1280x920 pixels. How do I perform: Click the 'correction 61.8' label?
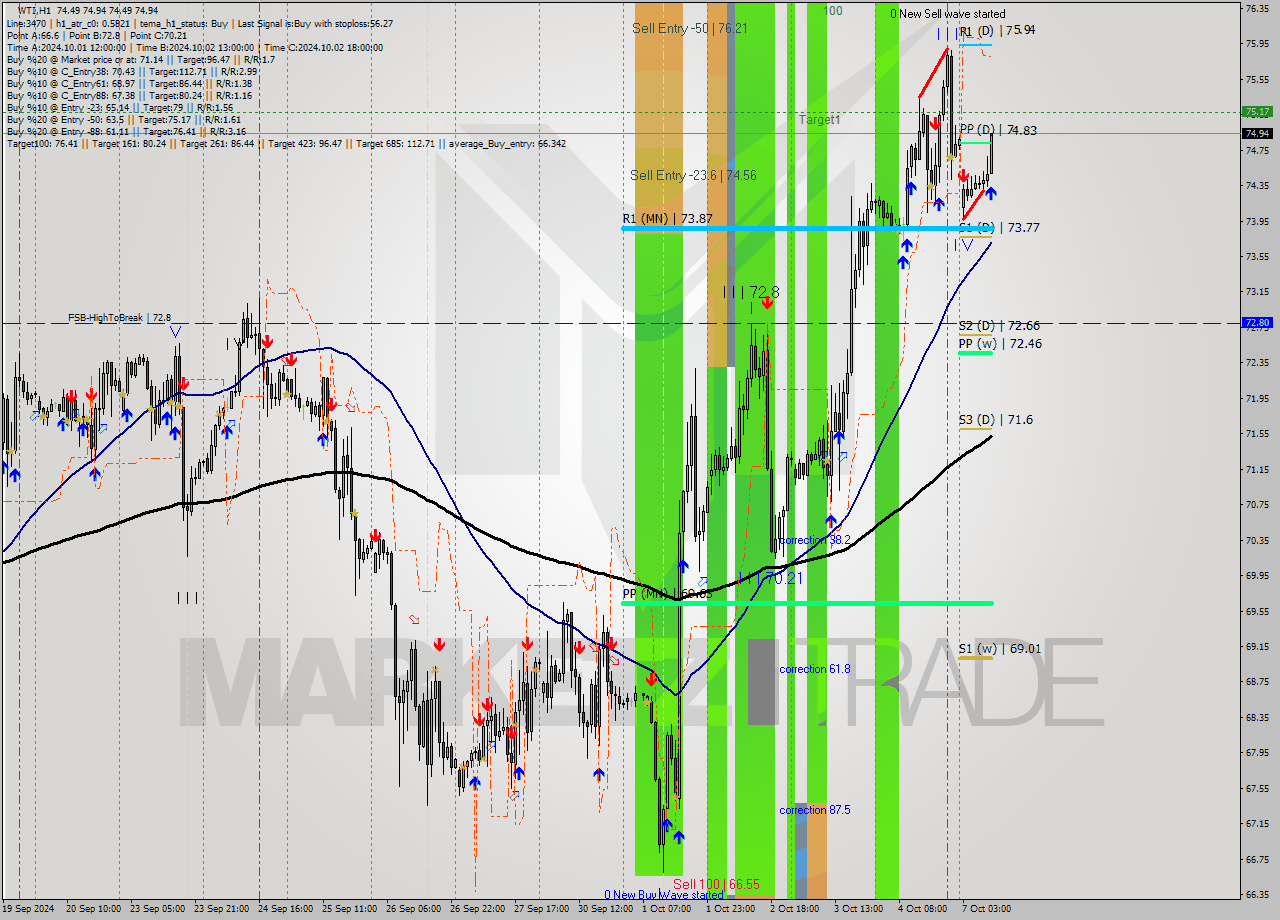pos(815,669)
